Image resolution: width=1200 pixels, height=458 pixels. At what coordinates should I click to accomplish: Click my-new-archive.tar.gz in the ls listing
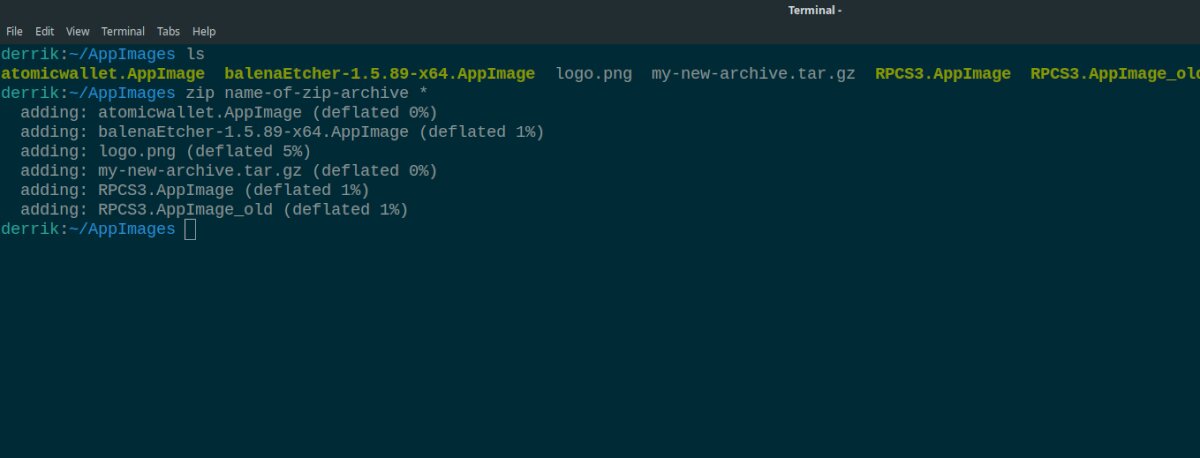[753, 73]
